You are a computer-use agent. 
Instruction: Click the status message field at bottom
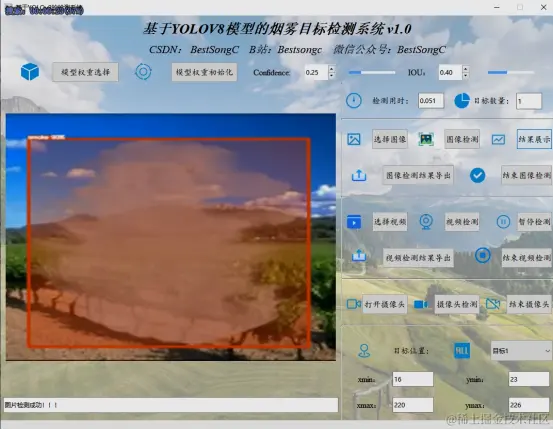171,405
